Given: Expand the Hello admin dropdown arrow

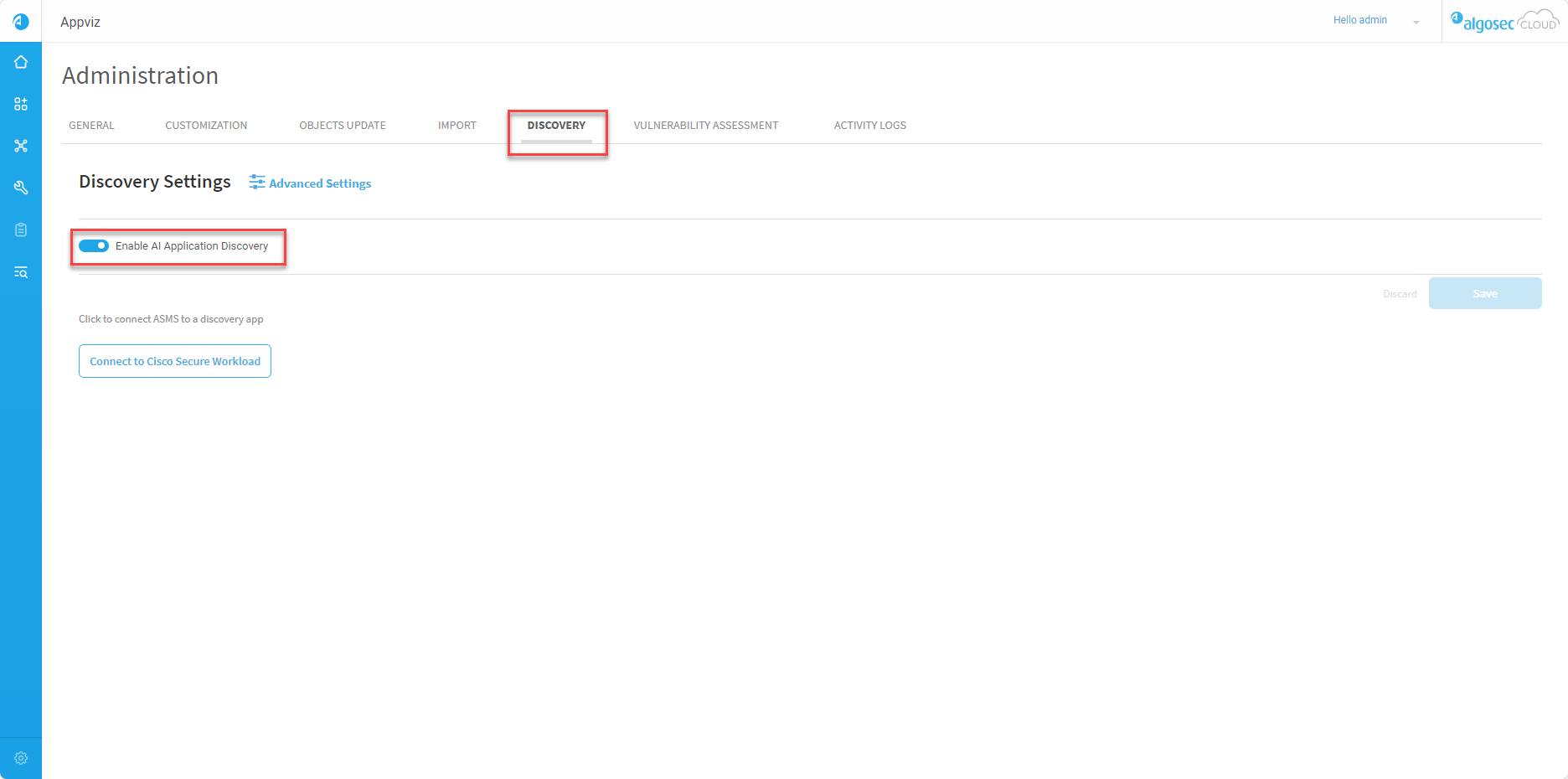Looking at the screenshot, I should click(1416, 22).
